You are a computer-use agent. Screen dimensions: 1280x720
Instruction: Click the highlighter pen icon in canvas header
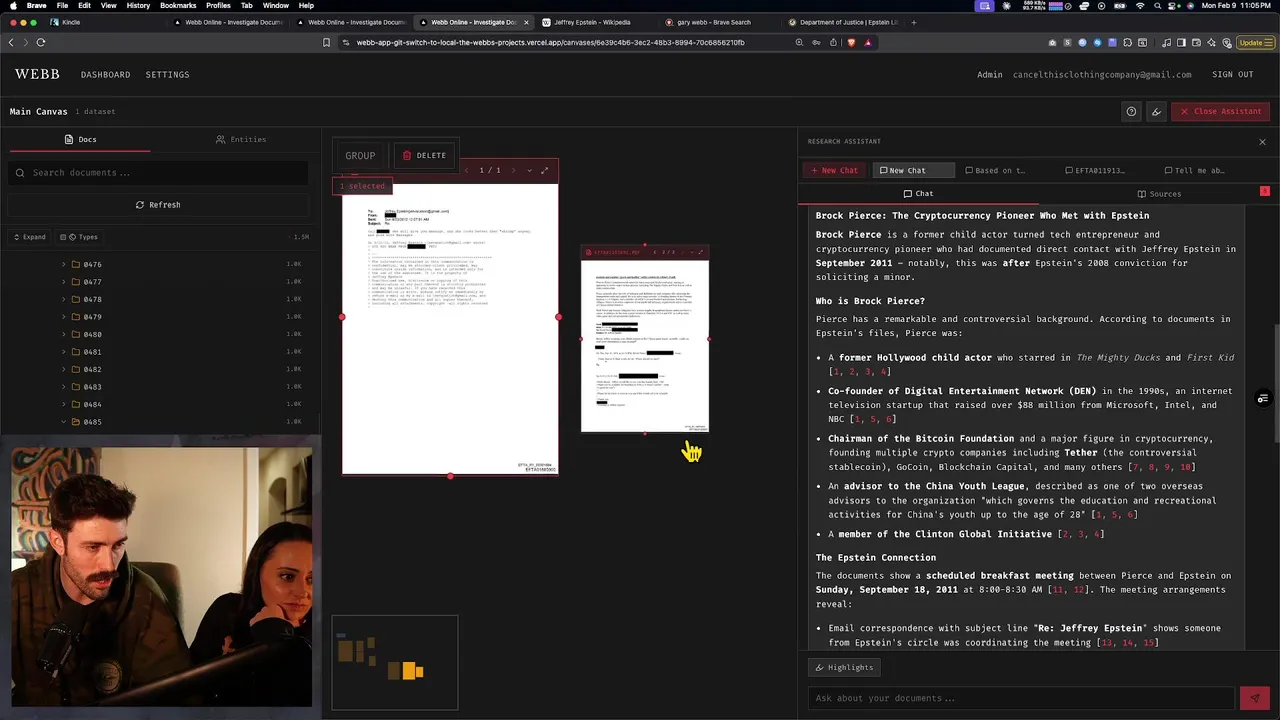pyautogui.click(x=1156, y=111)
